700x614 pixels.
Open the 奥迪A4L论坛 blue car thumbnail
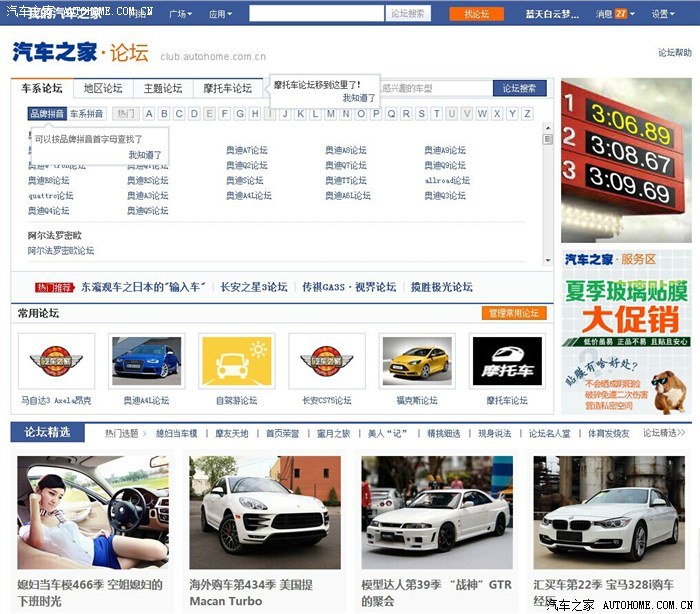click(146, 361)
